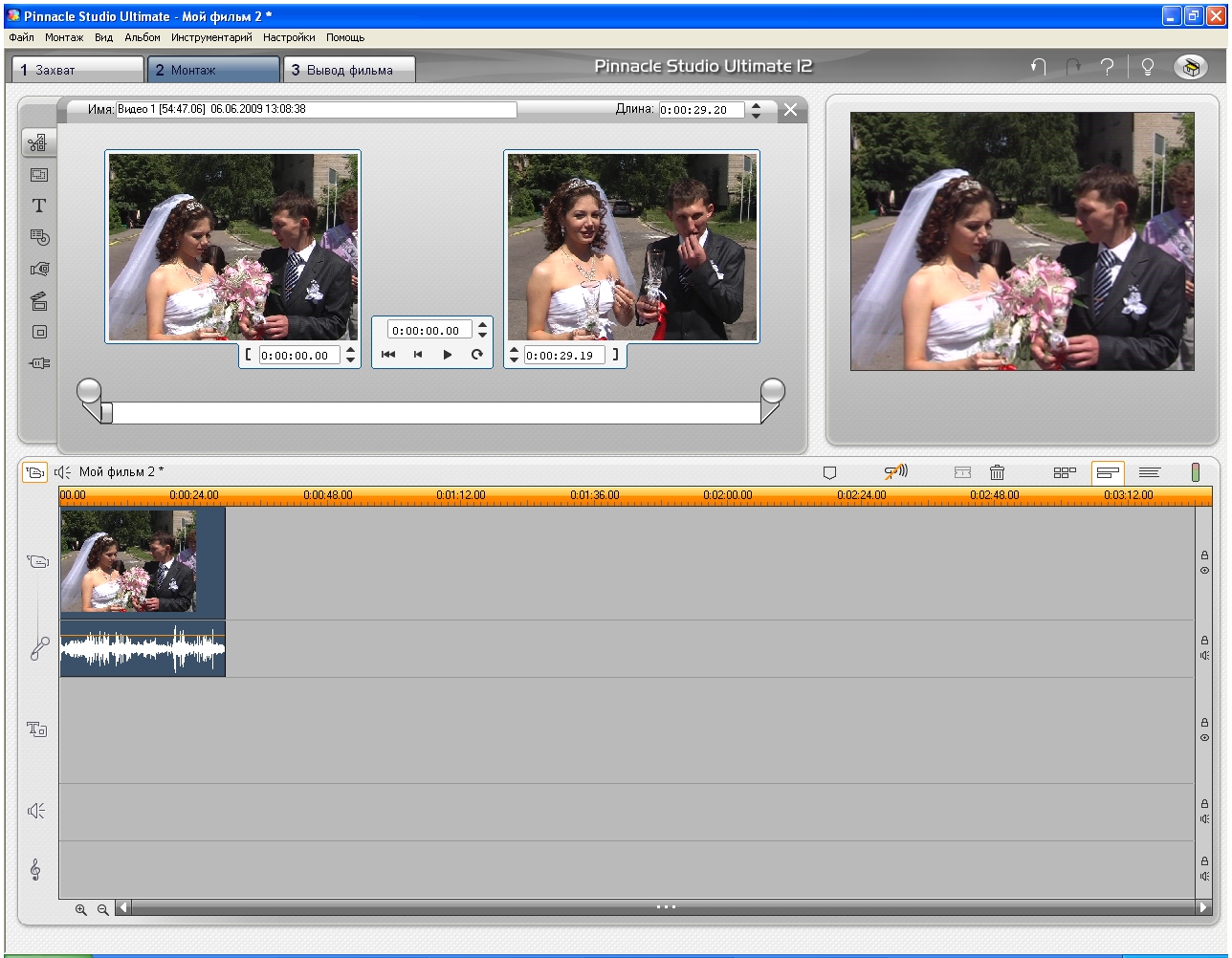Image resolution: width=1232 pixels, height=958 pixels.
Task: Open the video effects plug icon
Action: click(39, 363)
